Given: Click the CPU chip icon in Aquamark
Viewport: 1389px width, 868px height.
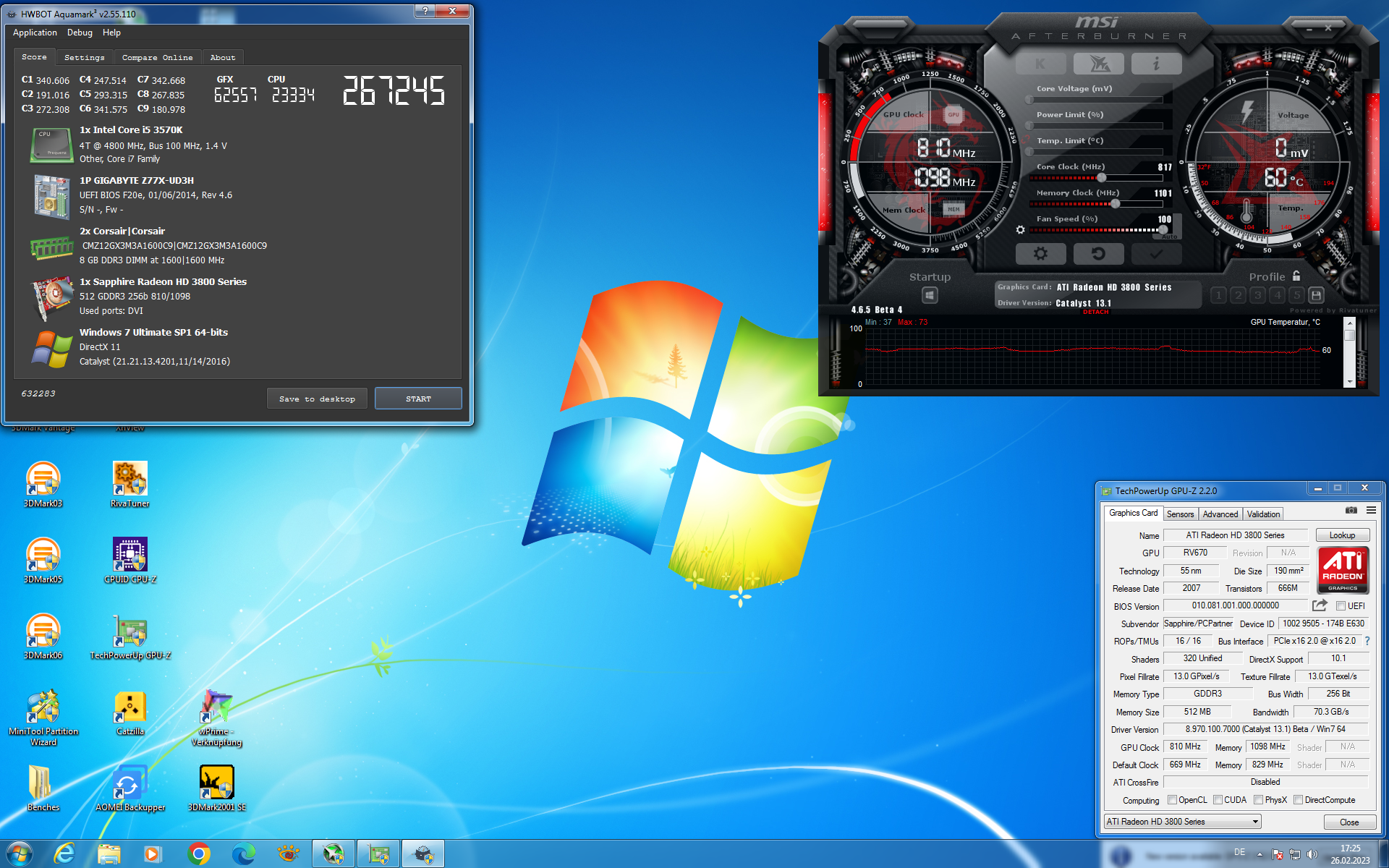Looking at the screenshot, I should pos(51,145).
